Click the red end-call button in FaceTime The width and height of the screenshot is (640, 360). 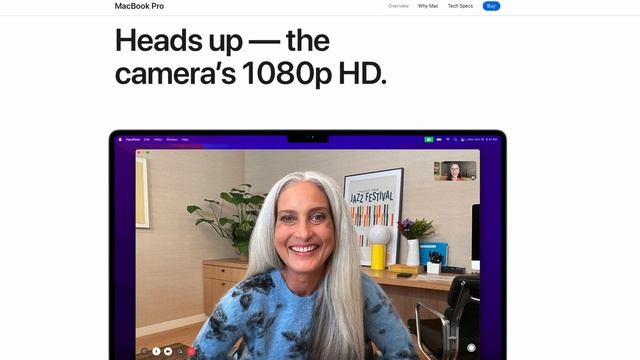point(191,351)
